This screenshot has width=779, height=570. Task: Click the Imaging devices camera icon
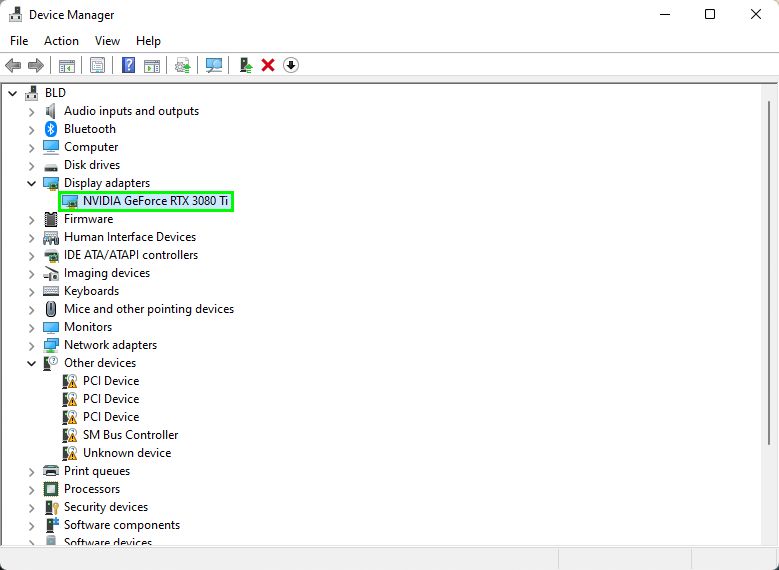point(51,273)
